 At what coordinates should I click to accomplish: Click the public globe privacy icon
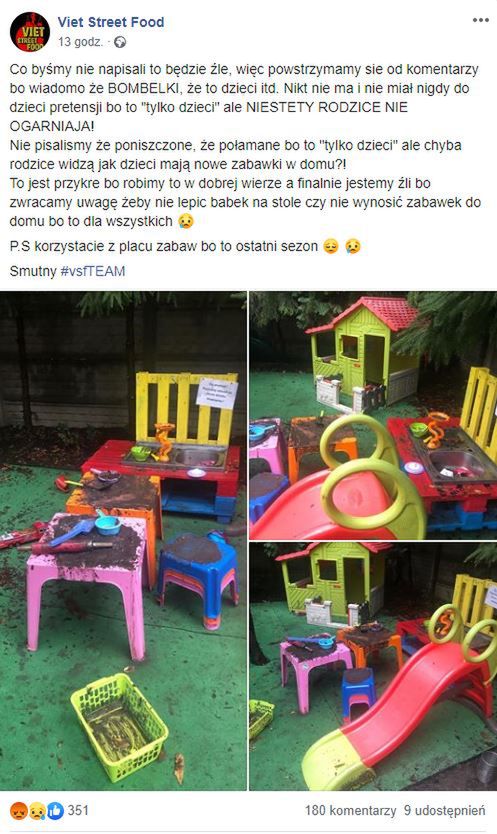pos(120,42)
